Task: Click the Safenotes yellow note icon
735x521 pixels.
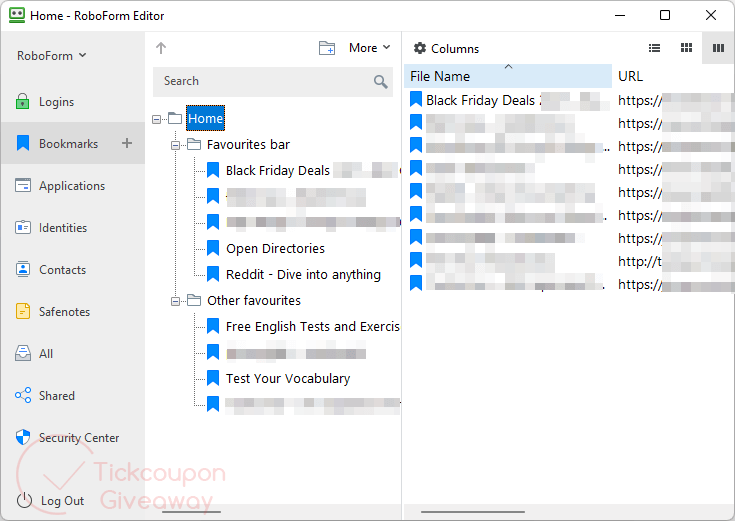Action: (x=23, y=311)
